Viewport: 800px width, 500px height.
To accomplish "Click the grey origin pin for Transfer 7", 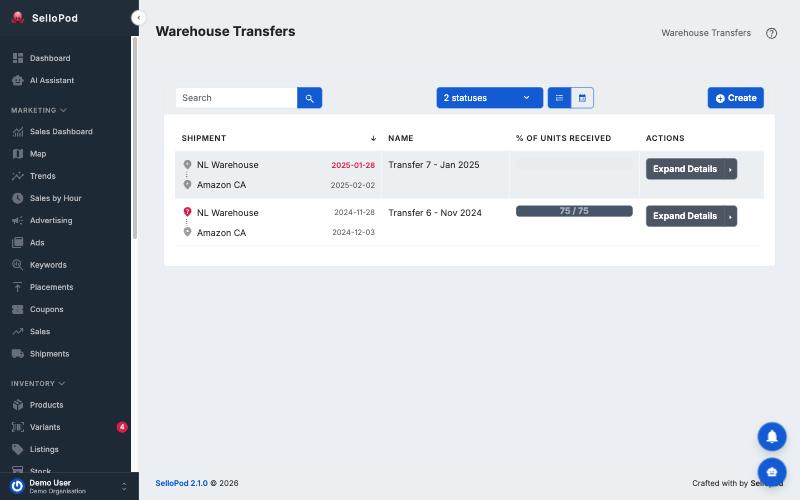I will click(187, 164).
